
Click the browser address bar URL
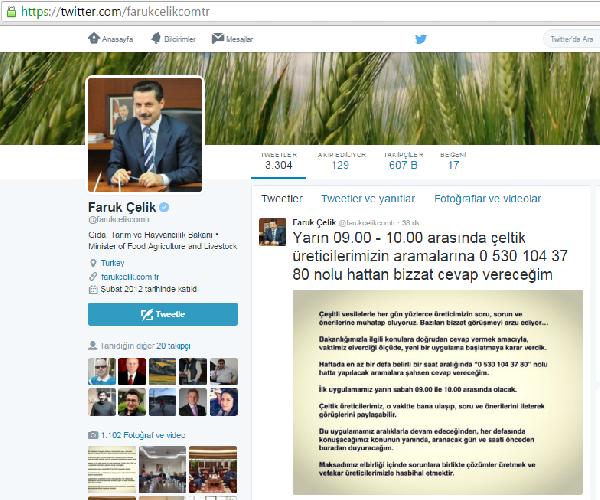point(115,12)
